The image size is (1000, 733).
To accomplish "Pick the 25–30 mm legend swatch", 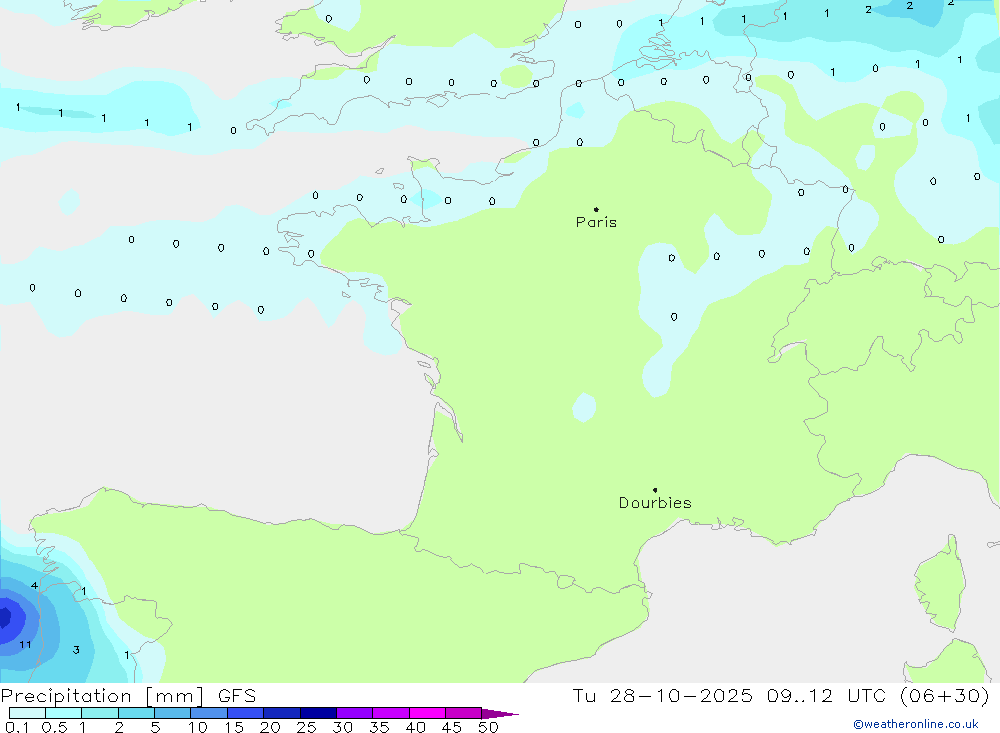I will (318, 713).
